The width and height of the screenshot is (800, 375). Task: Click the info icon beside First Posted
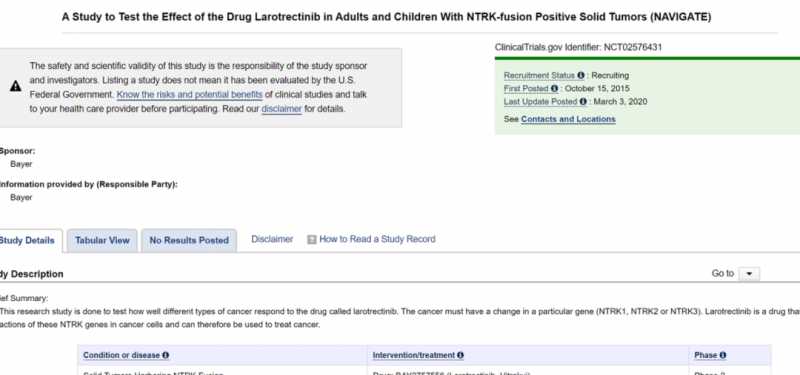554,89
